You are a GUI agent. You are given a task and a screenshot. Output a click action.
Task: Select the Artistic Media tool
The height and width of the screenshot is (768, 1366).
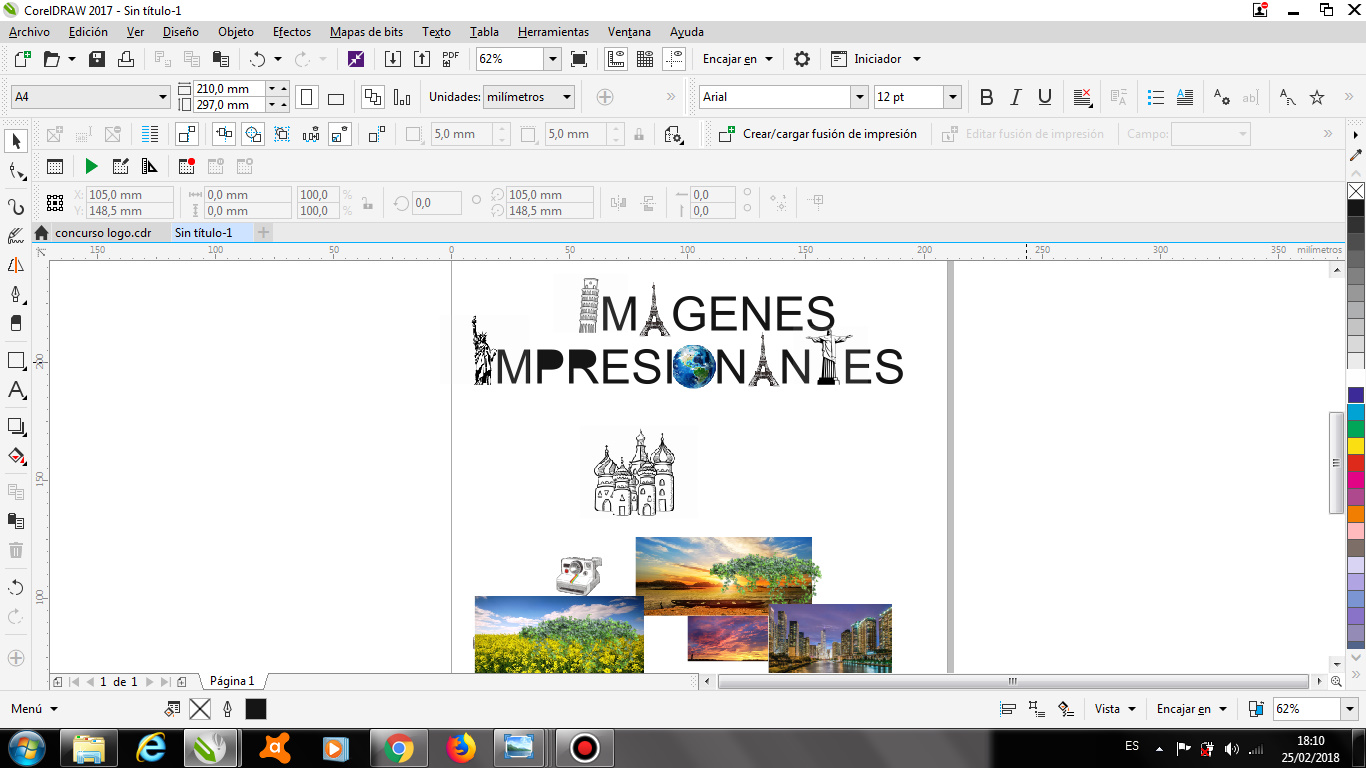[x=16, y=237]
